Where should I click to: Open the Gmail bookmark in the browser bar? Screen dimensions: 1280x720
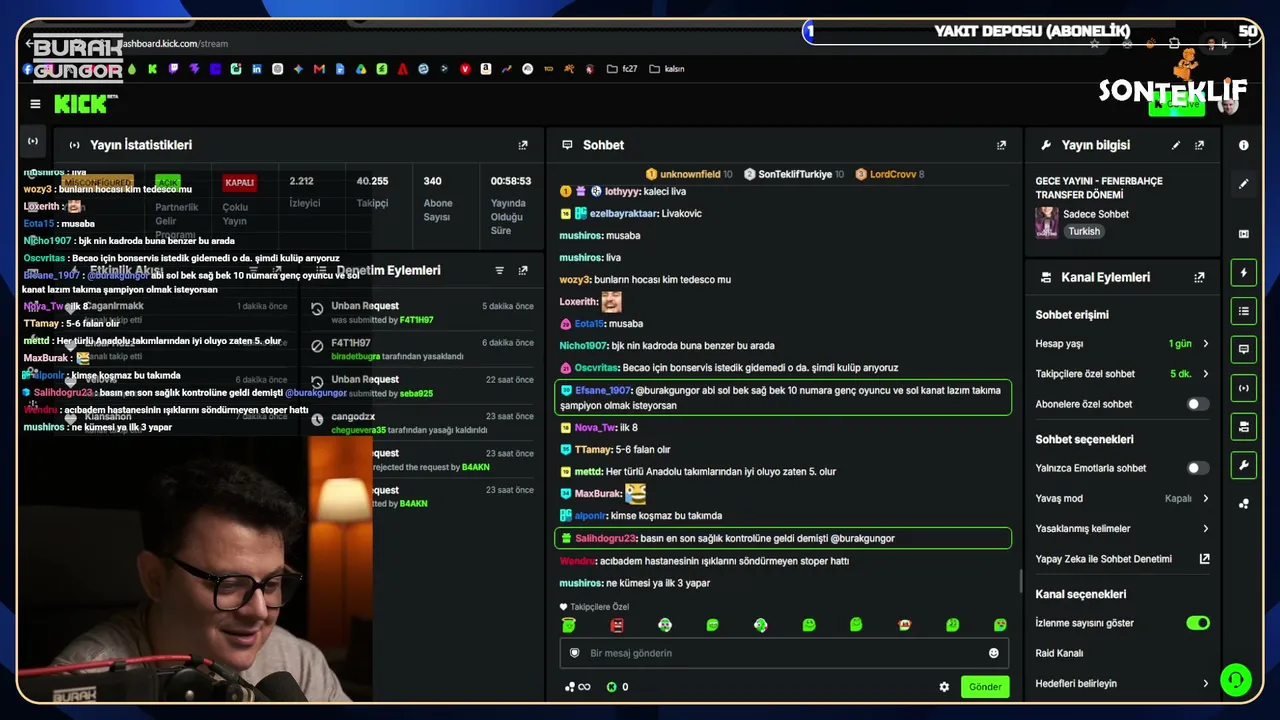click(x=319, y=69)
